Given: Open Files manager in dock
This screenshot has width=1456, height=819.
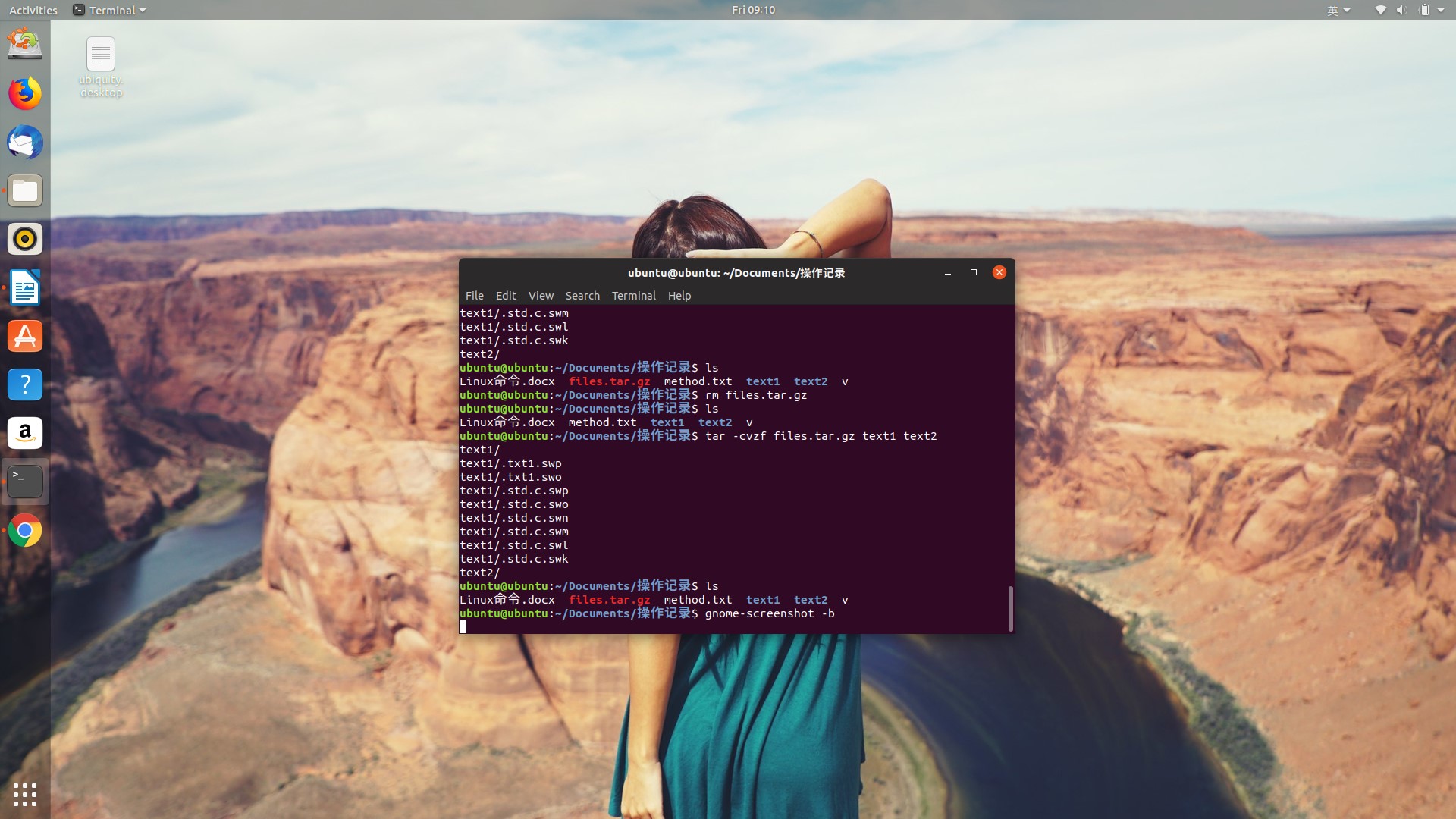Looking at the screenshot, I should coord(25,190).
